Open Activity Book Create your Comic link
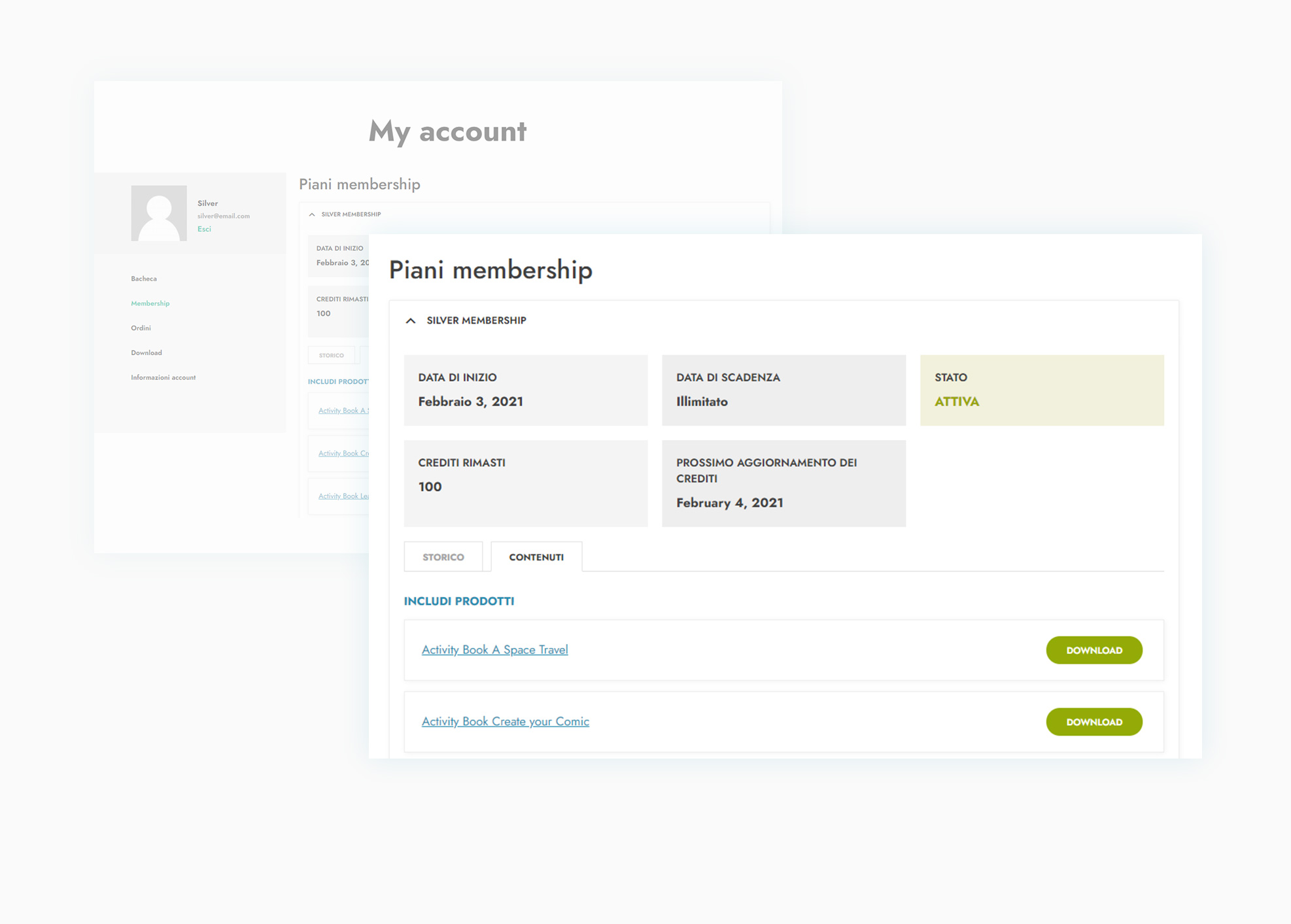 [x=505, y=721]
